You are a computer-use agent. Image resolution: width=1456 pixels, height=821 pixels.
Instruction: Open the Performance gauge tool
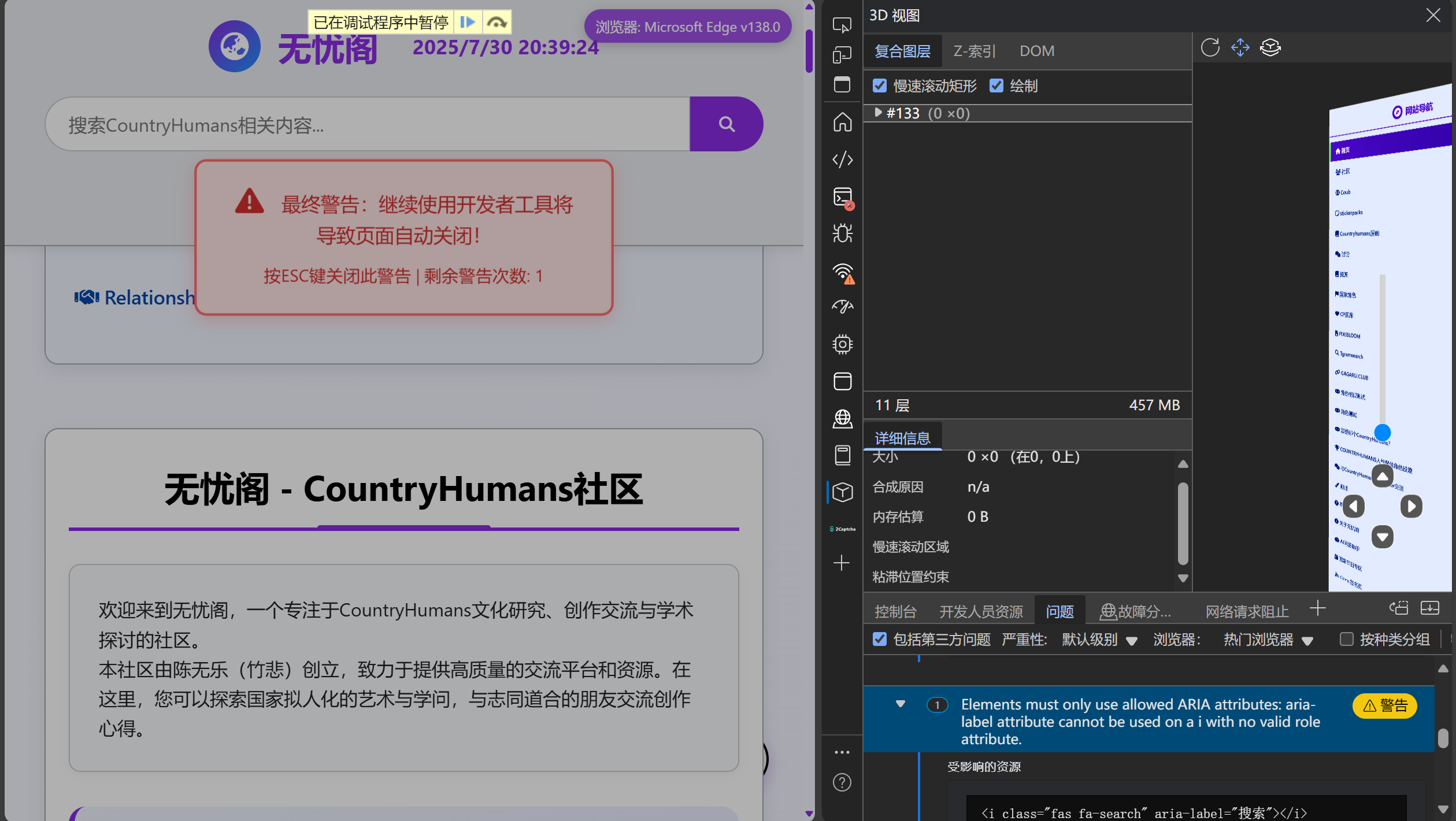pos(842,307)
